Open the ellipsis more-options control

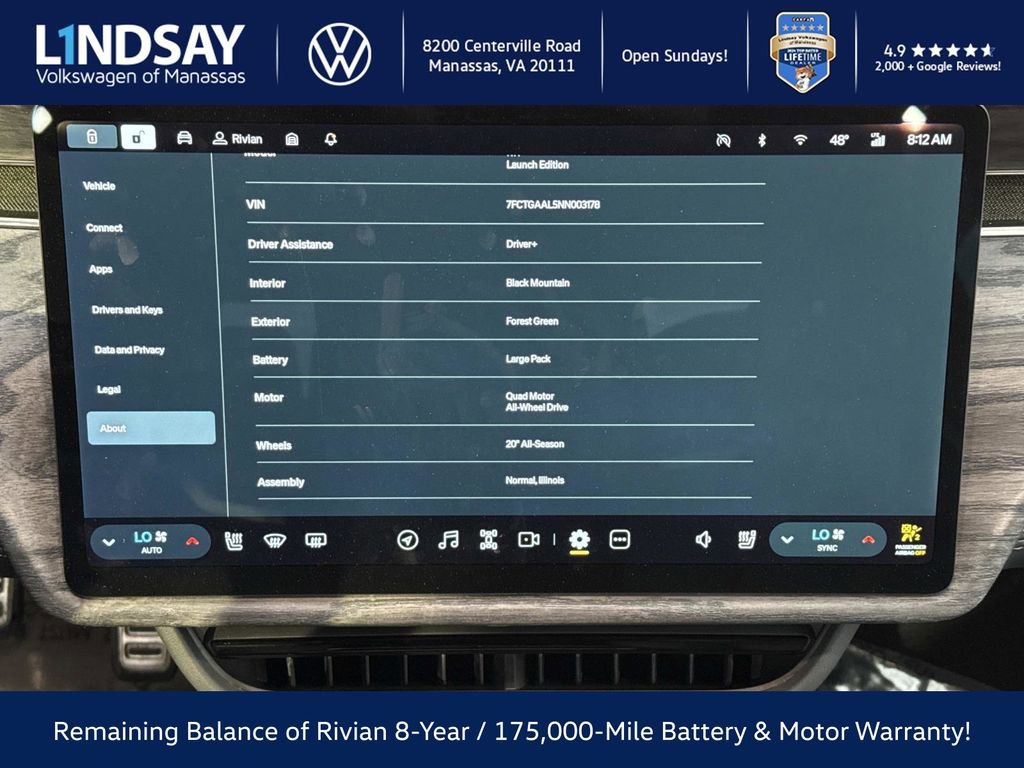coord(620,539)
